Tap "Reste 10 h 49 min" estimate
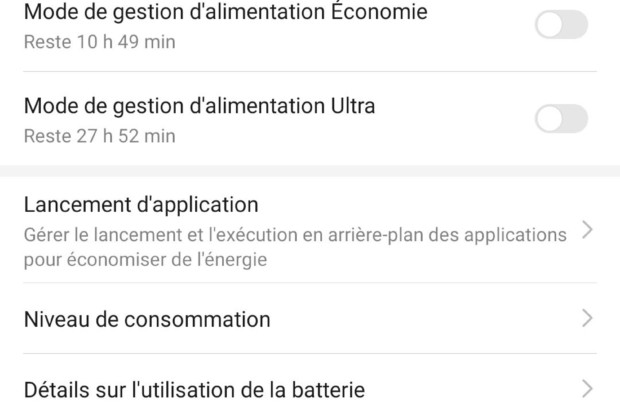The image size is (620, 410). coord(99,44)
